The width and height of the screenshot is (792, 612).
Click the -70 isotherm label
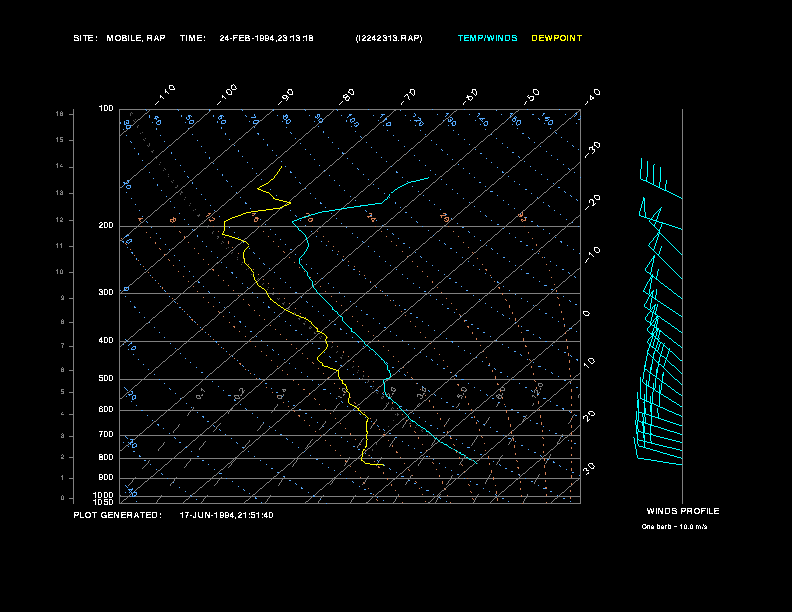coord(408,97)
